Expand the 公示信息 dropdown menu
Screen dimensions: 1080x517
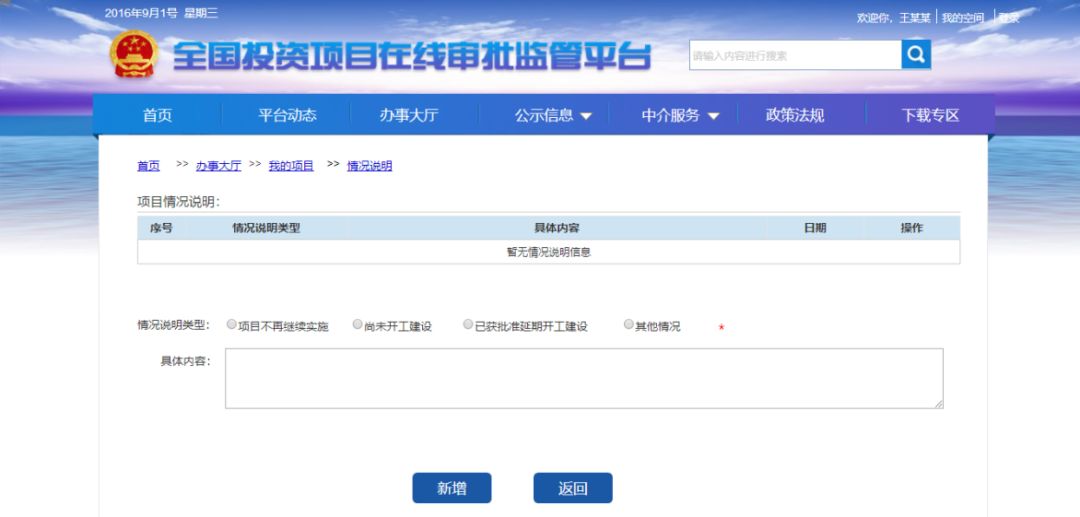pyautogui.click(x=553, y=115)
